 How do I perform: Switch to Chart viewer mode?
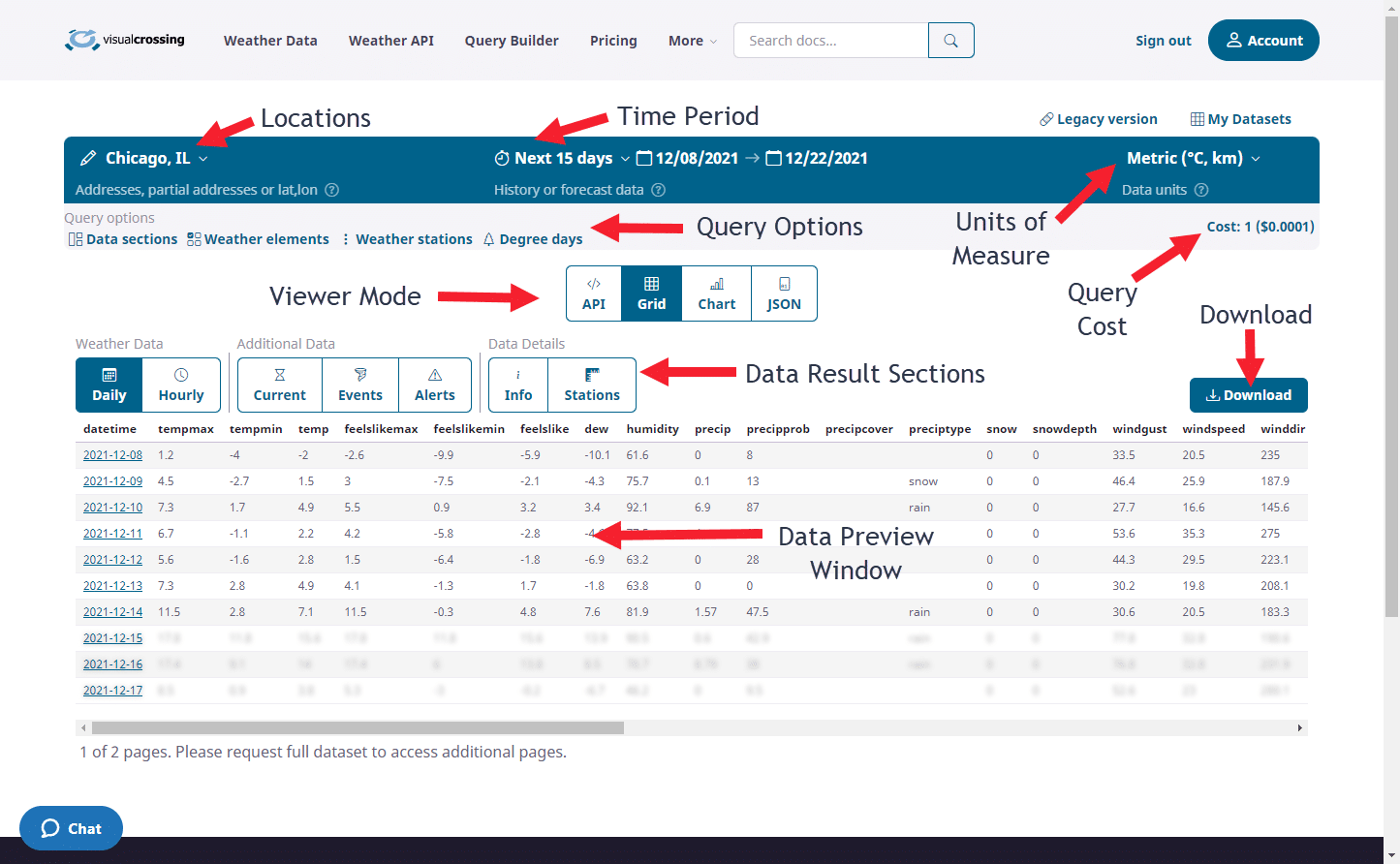point(716,293)
